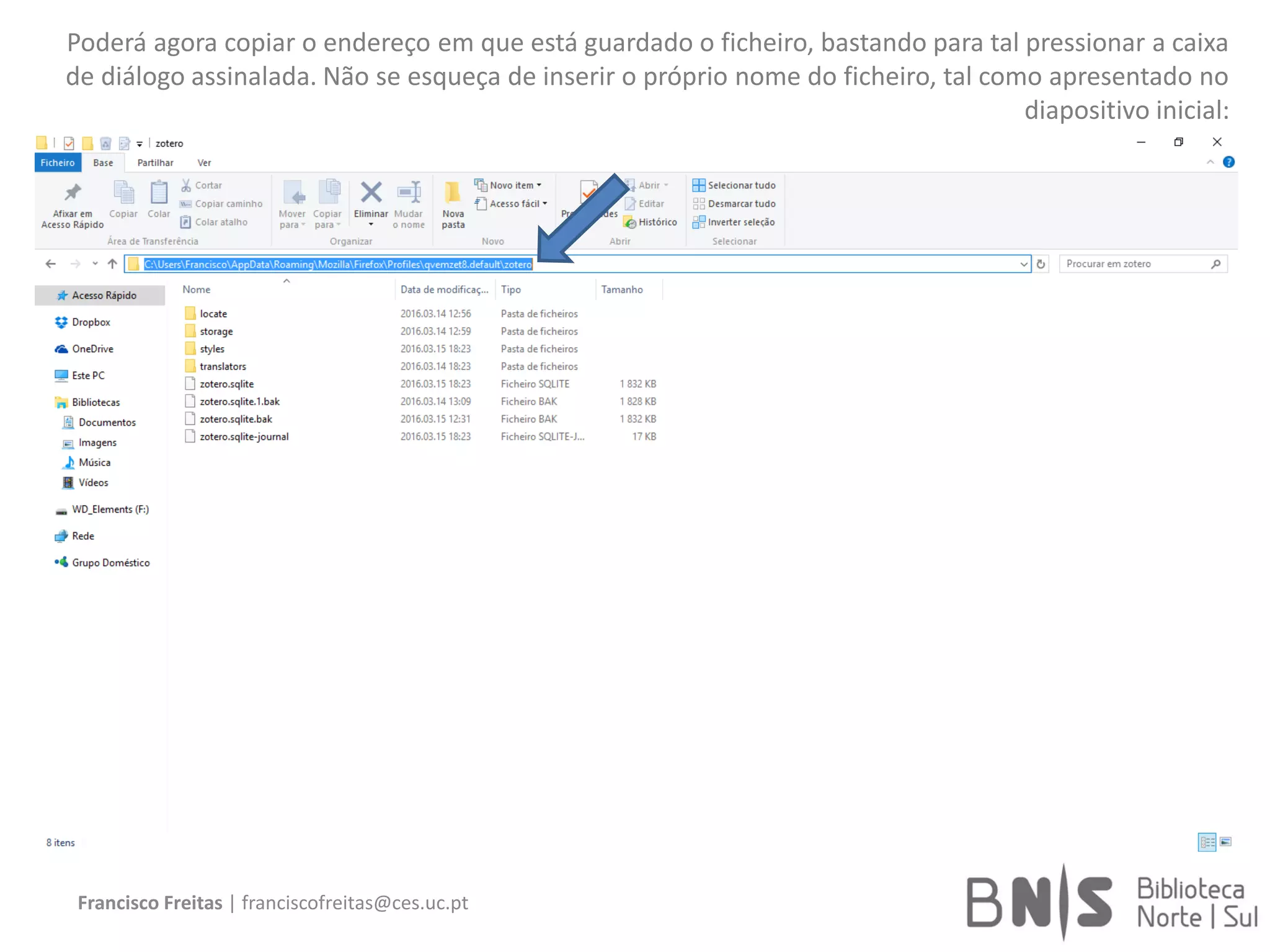Switch to details view icon at bottom right
Viewport: 1270px width, 952px height.
pos(1207,842)
